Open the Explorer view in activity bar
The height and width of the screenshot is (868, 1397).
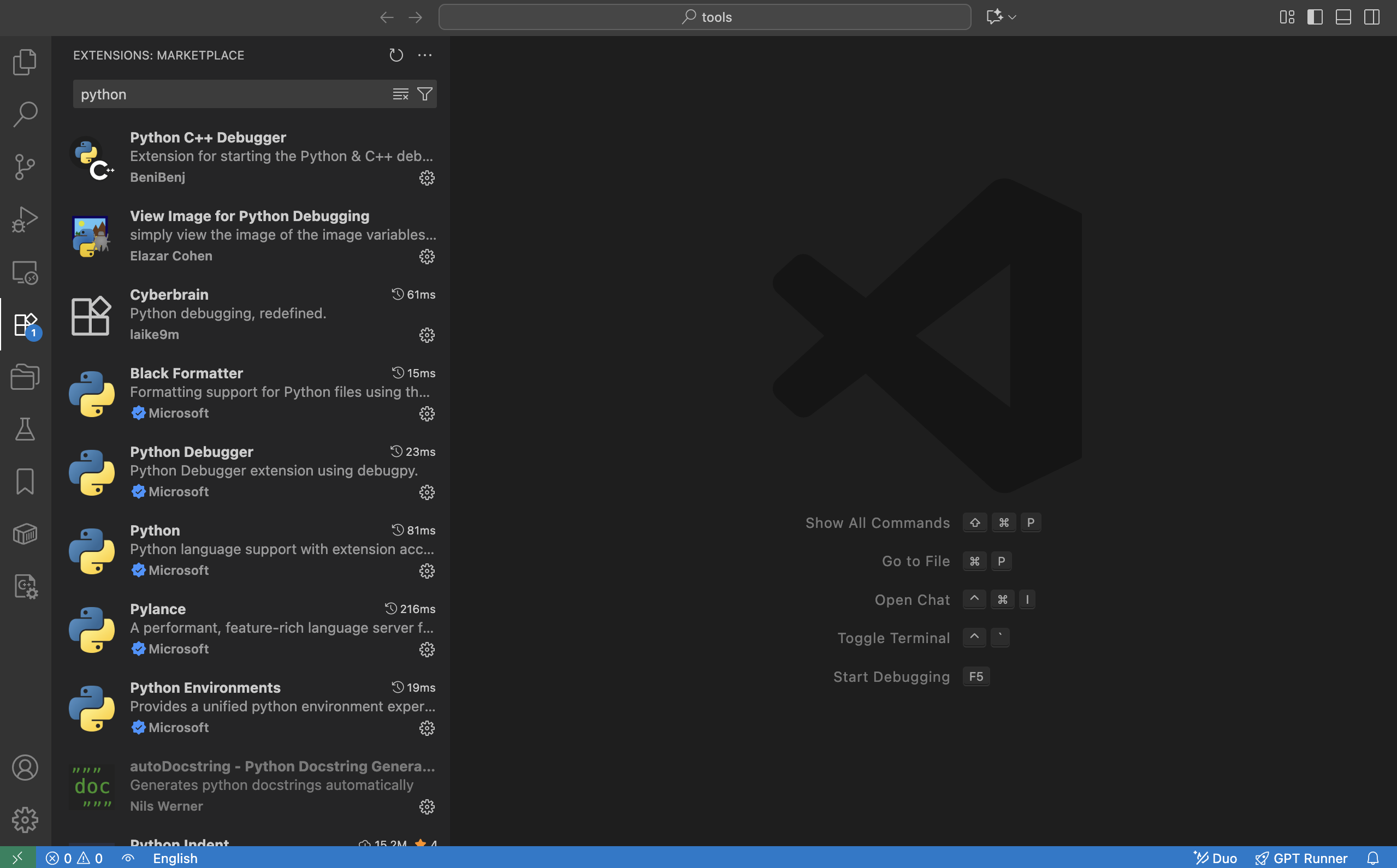coord(25,62)
